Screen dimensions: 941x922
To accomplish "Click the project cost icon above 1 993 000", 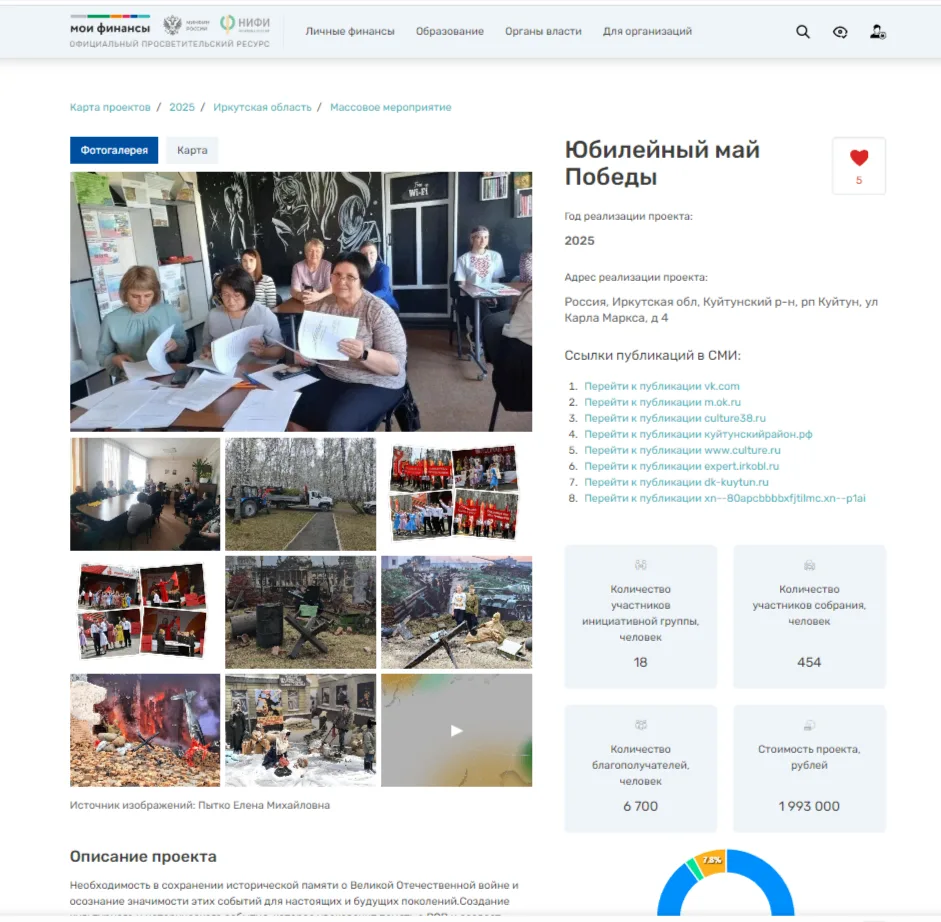I will tap(809, 725).
